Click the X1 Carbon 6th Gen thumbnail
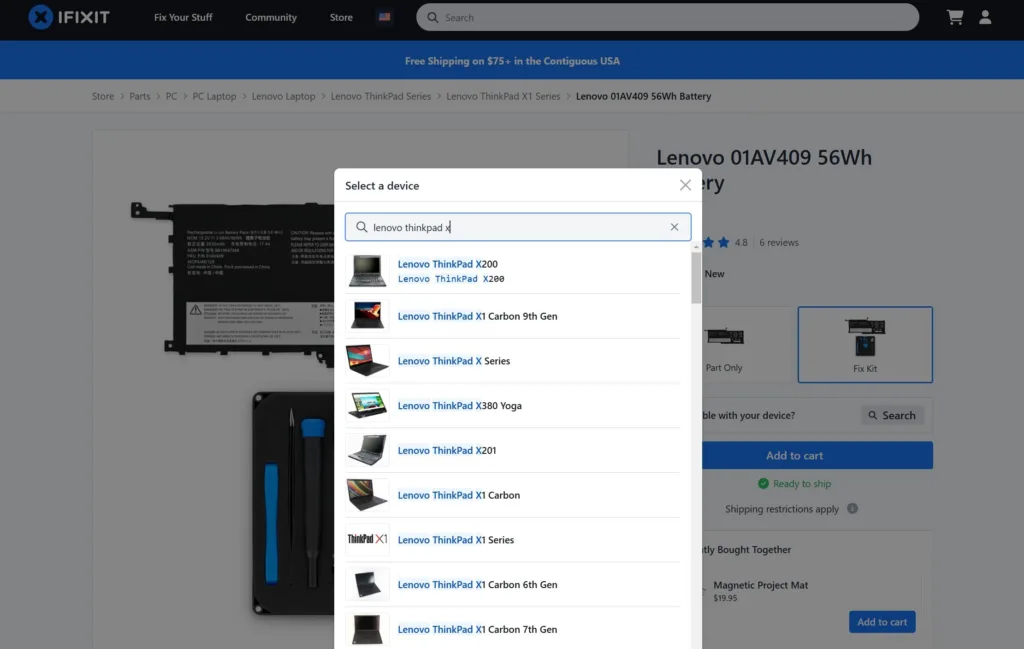Image resolution: width=1024 pixels, height=649 pixels. click(367, 584)
